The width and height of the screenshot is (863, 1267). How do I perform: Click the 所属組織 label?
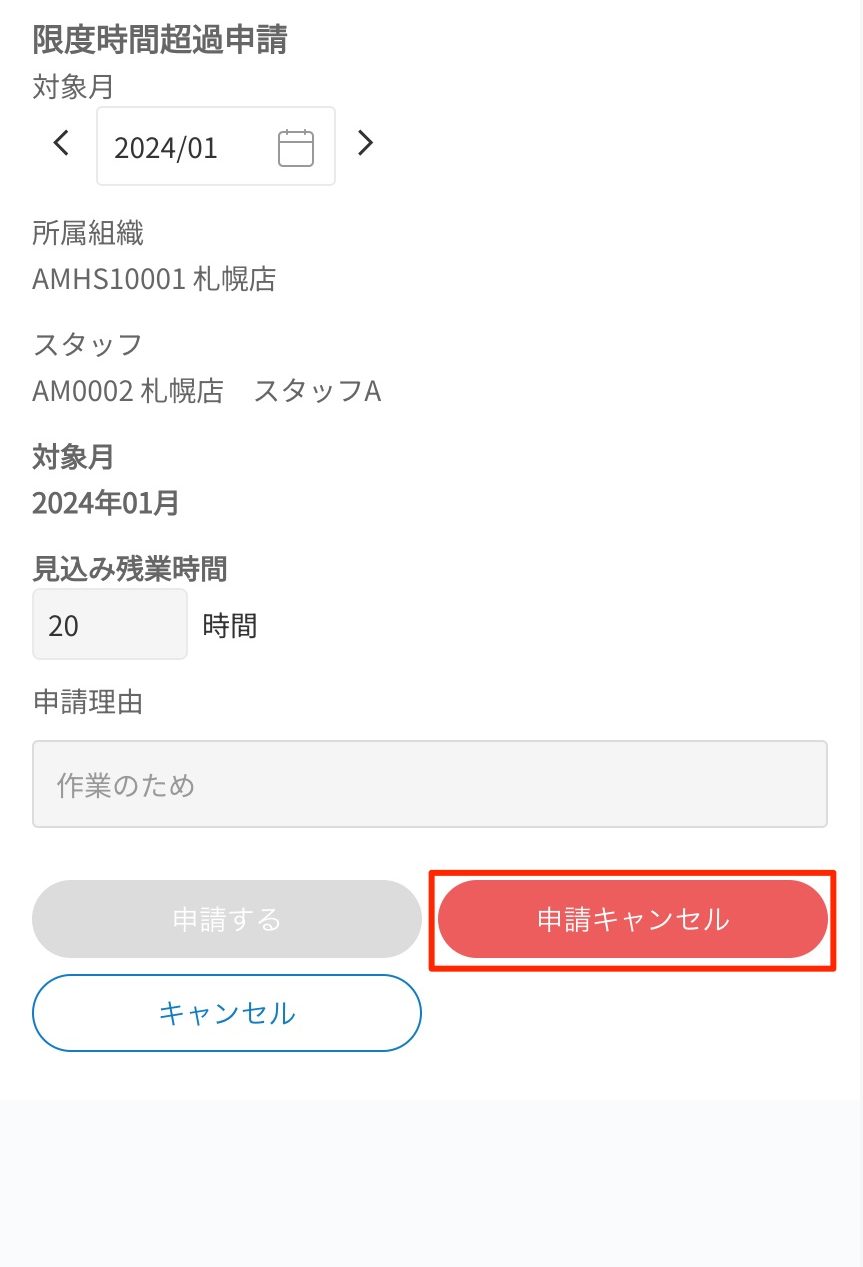(x=88, y=234)
